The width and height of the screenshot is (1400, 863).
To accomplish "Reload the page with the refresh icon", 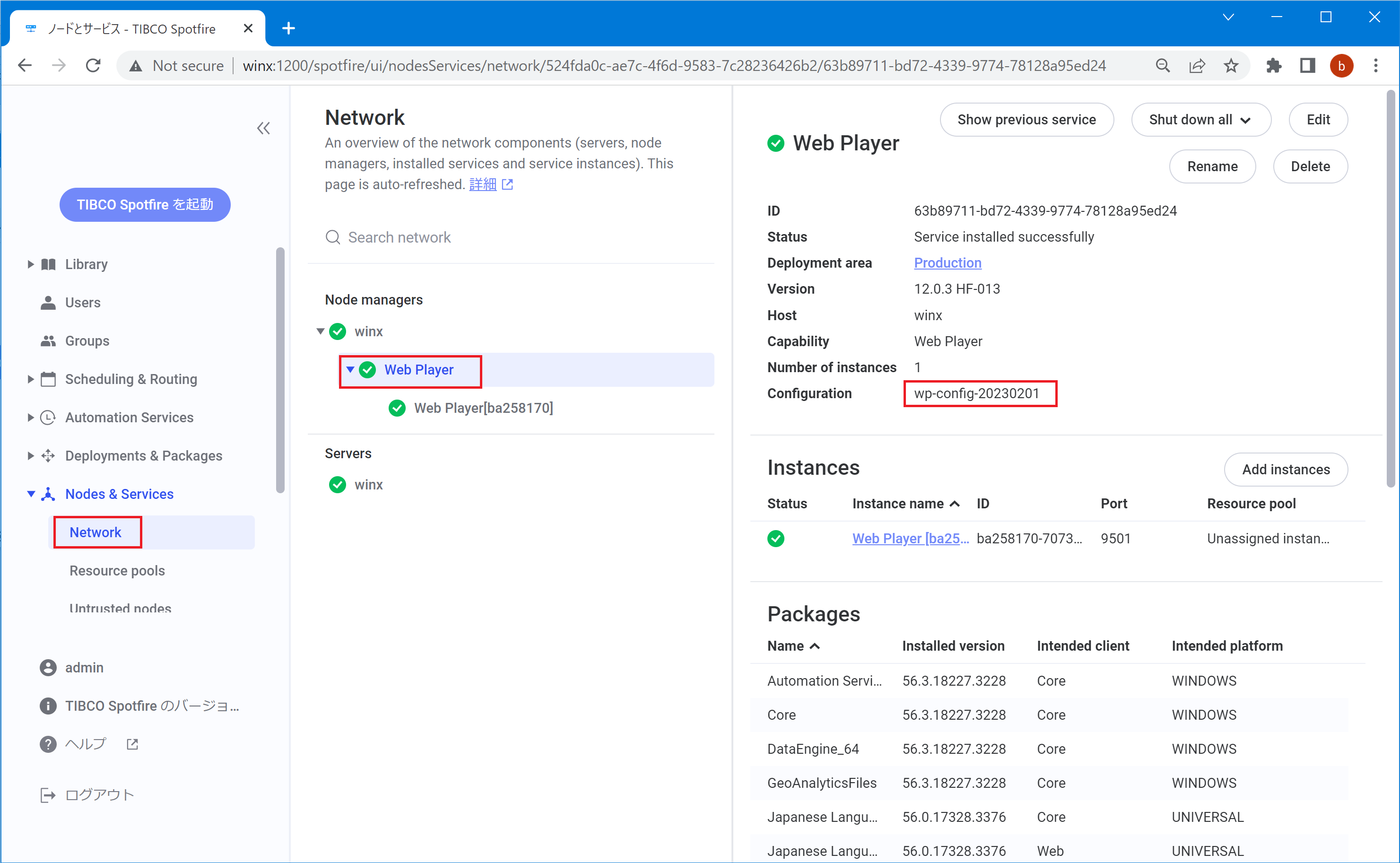I will [93, 66].
